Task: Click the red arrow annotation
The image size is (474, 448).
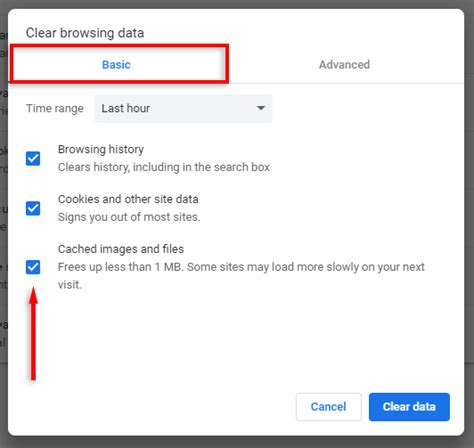Action: pyautogui.click(x=33, y=333)
